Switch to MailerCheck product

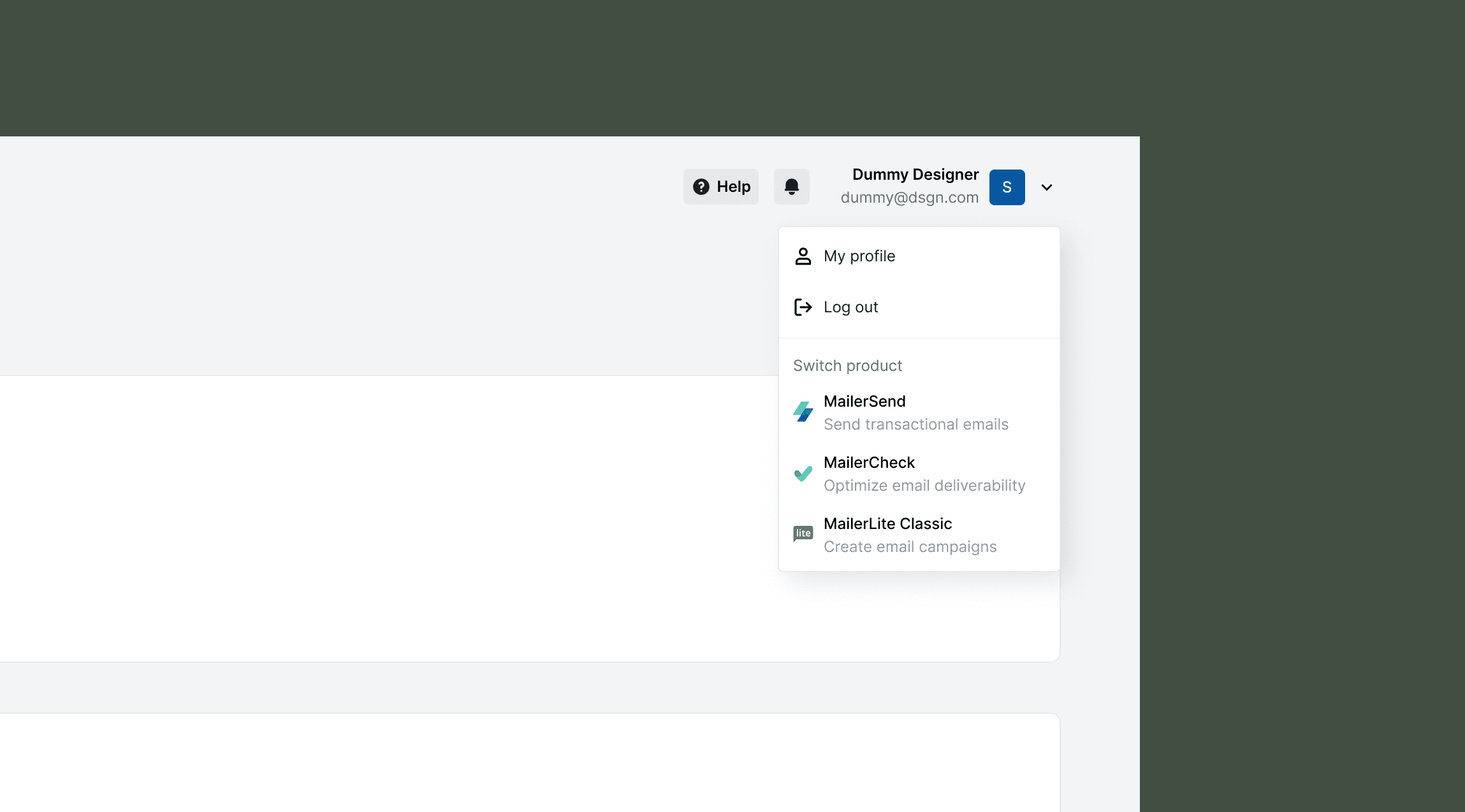point(868,463)
